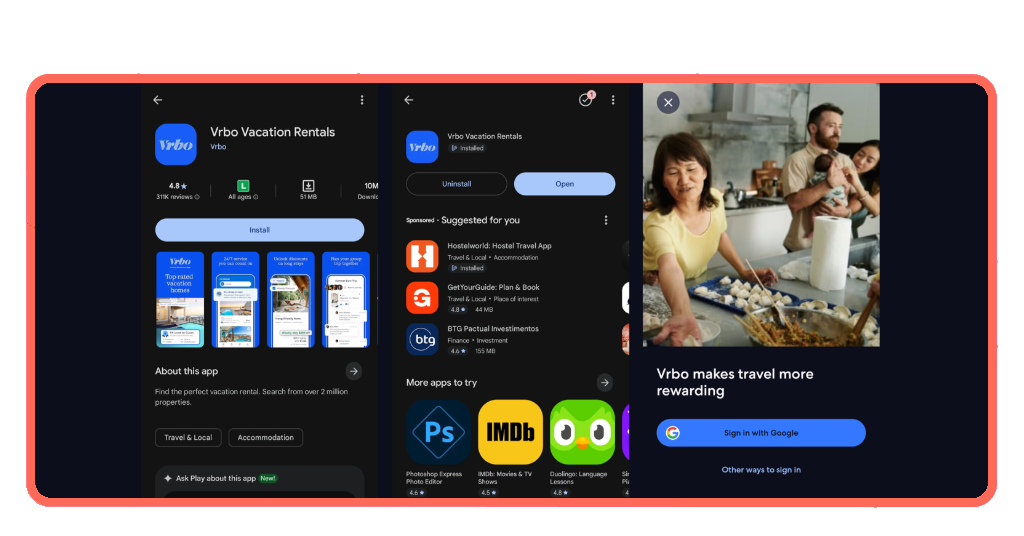Viewport: 1024px width, 536px height.
Task: Open overflow menu on Vrbo install page
Action: [362, 100]
